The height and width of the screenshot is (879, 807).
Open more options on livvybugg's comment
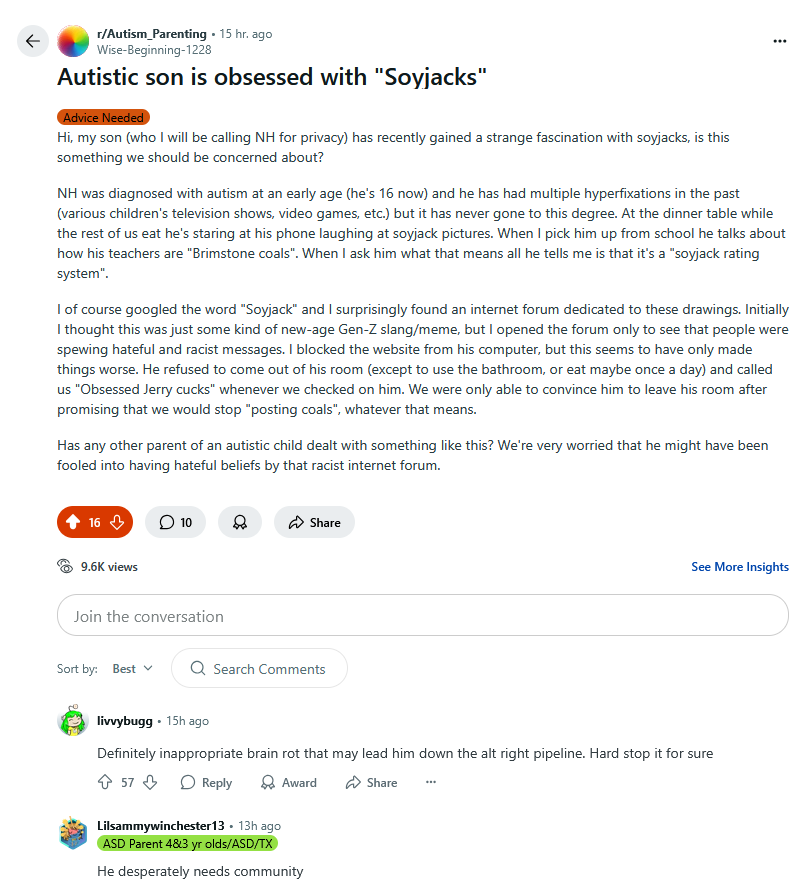coord(431,783)
